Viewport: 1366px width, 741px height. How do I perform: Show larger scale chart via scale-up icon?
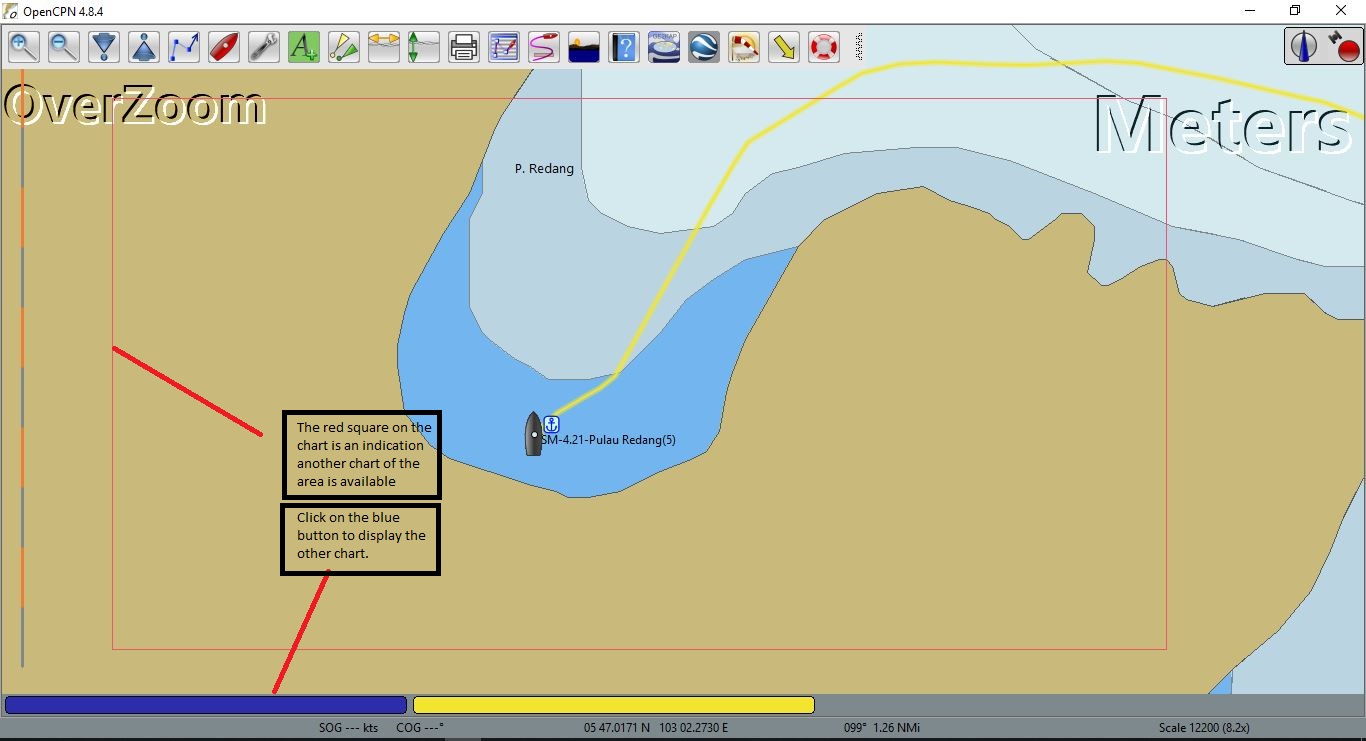click(x=143, y=46)
